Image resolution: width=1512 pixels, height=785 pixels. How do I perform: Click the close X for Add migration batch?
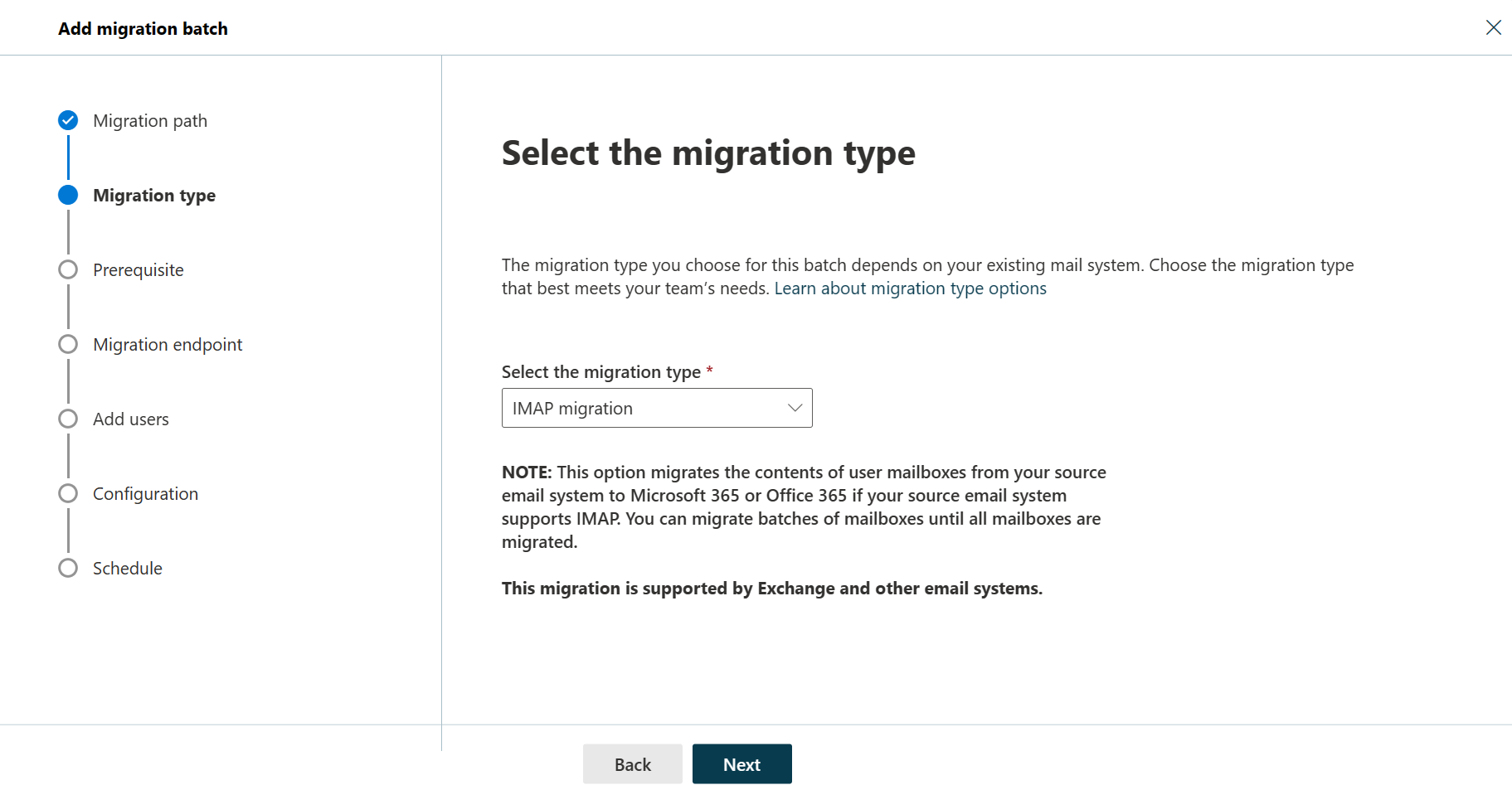click(x=1494, y=27)
